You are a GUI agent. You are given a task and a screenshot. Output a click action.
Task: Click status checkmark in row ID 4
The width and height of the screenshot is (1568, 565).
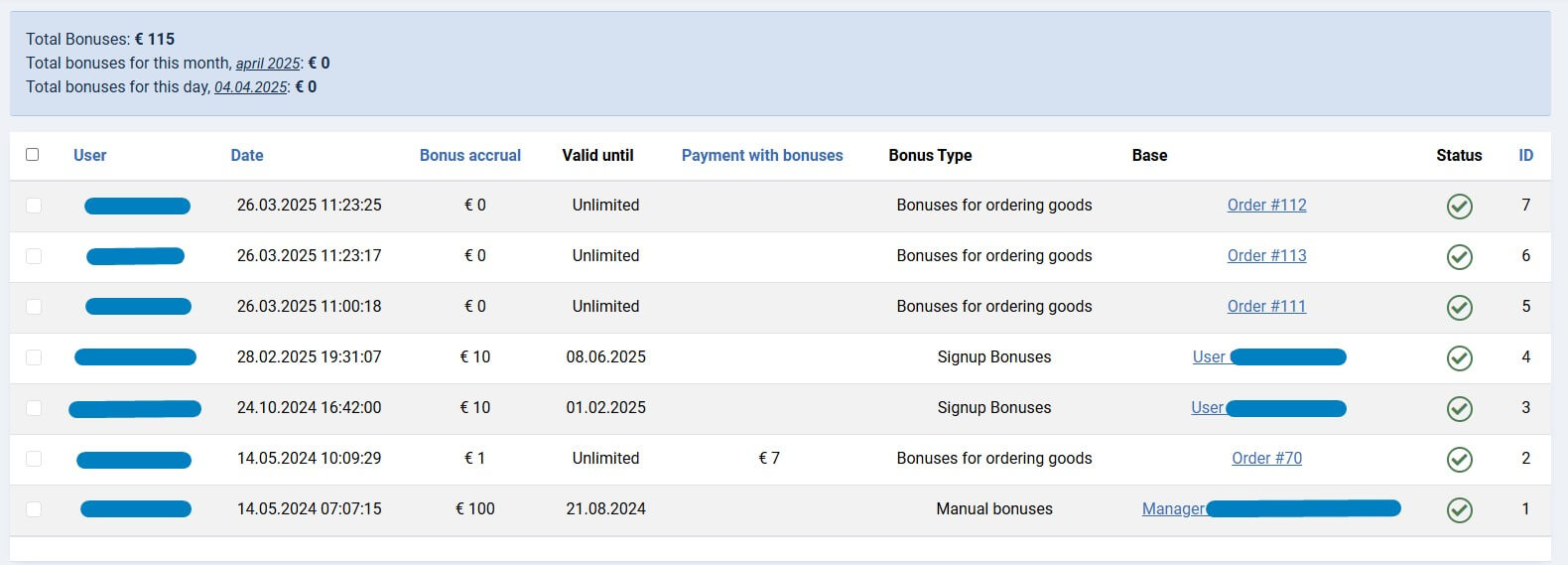point(1459,358)
